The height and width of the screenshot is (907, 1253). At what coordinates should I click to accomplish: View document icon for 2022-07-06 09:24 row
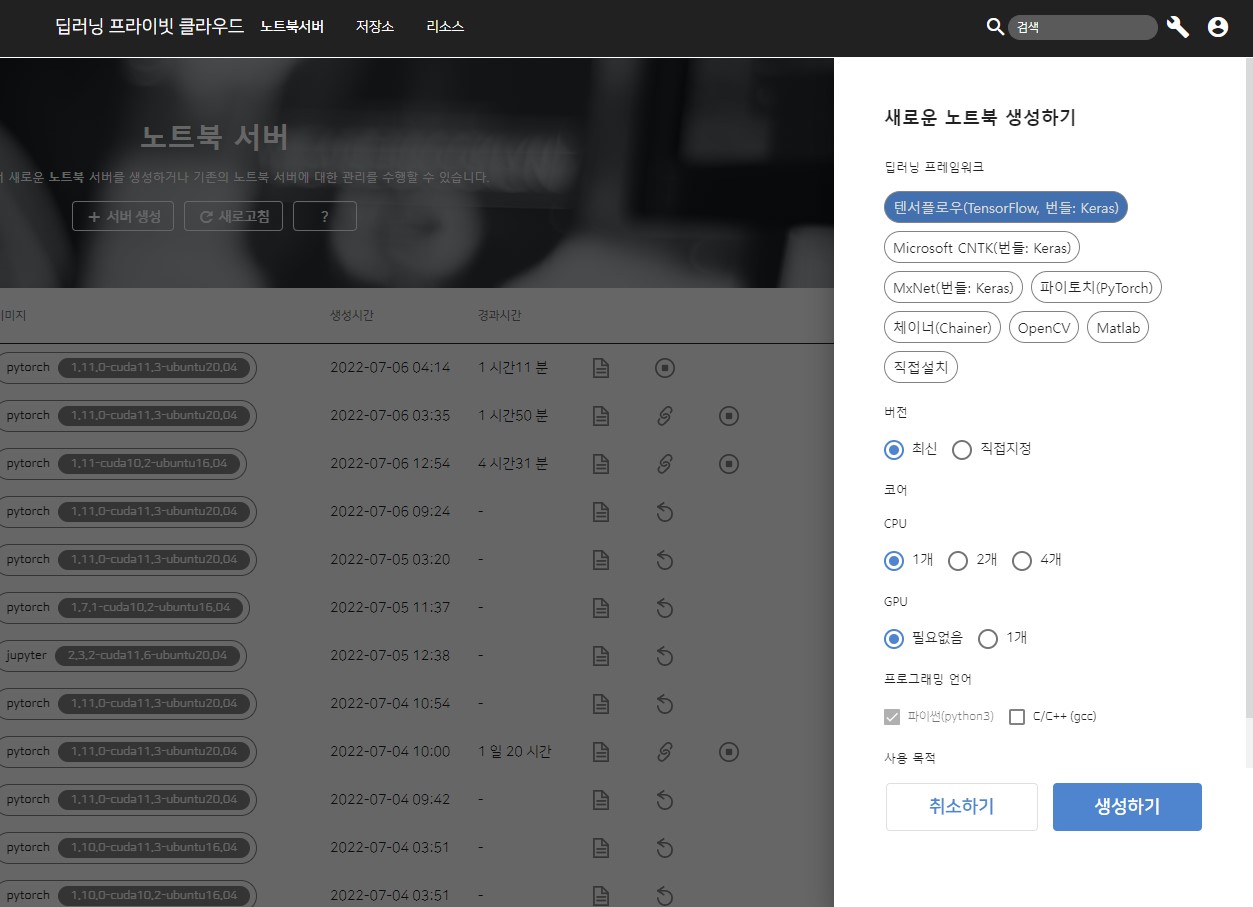(601, 511)
